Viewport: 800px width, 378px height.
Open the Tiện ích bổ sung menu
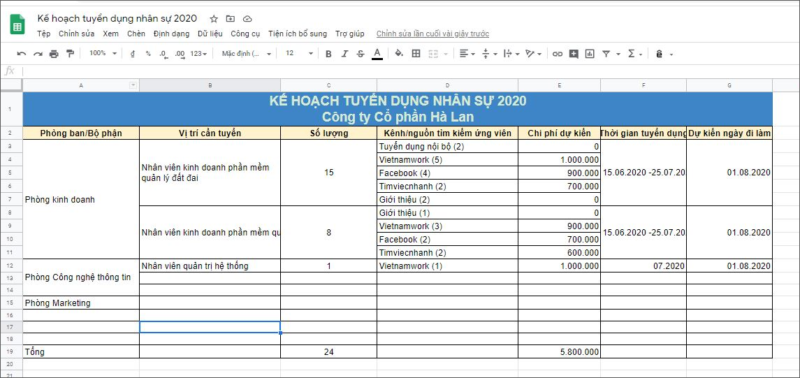pos(297,34)
